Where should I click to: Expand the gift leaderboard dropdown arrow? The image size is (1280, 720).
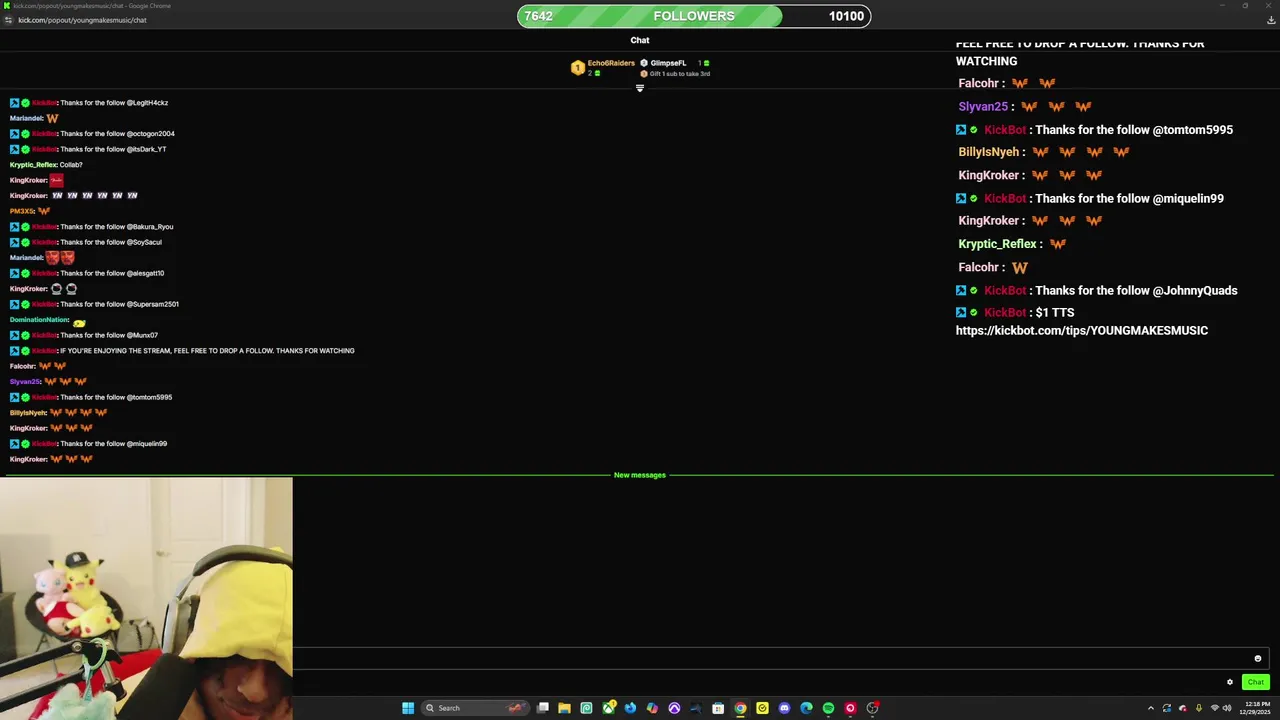click(x=640, y=88)
